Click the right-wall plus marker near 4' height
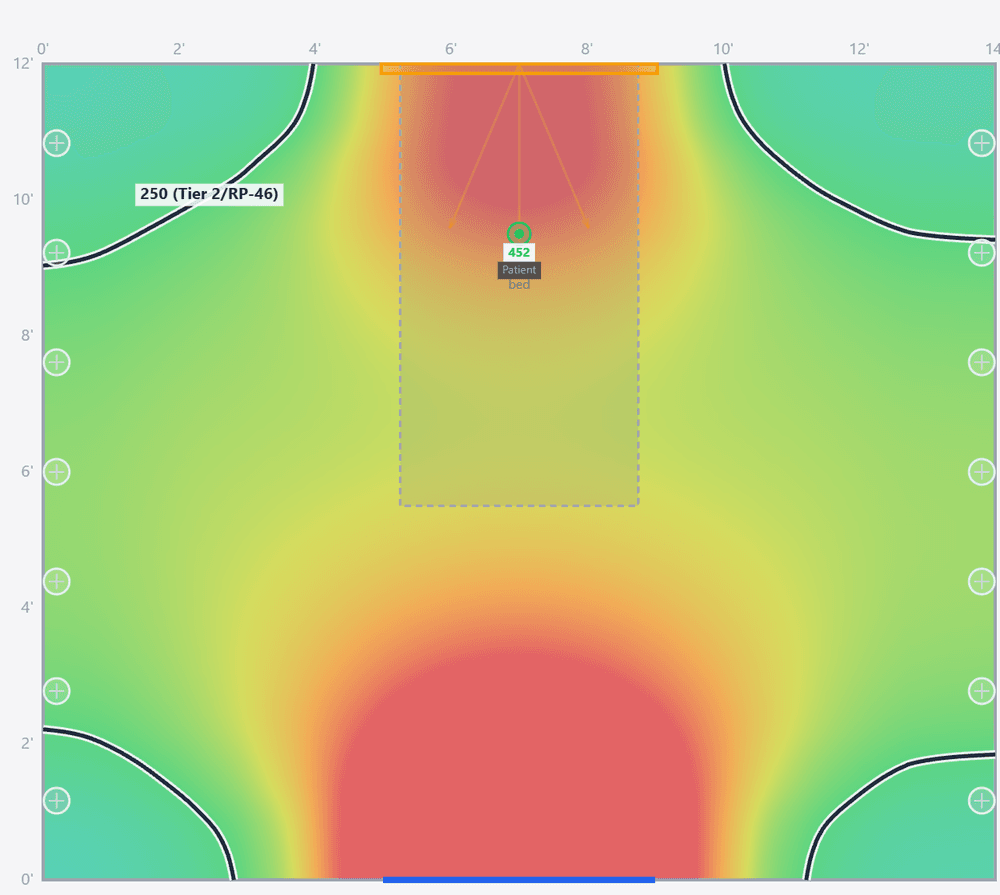1000x895 pixels. [982, 581]
